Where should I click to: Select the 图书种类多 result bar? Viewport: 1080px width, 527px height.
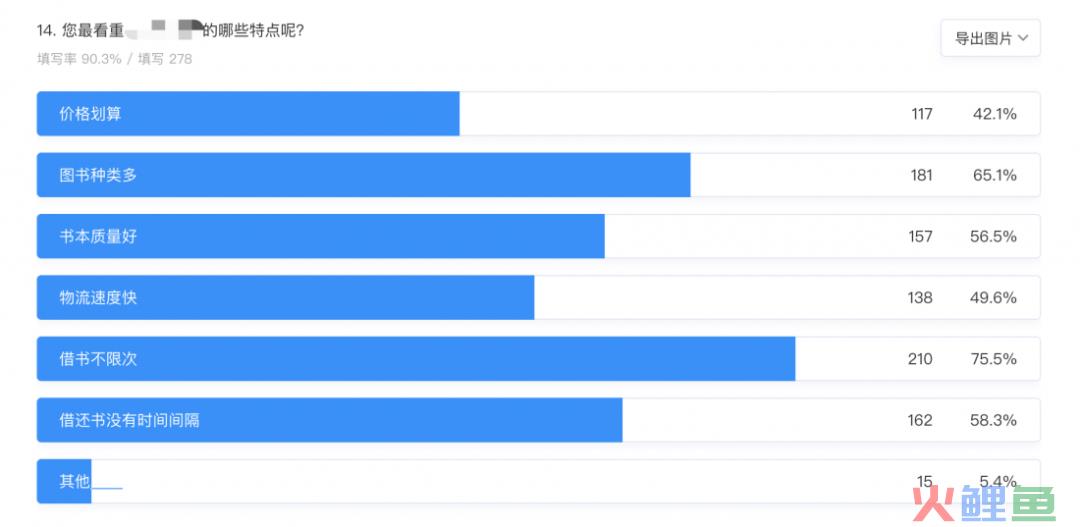point(364,175)
